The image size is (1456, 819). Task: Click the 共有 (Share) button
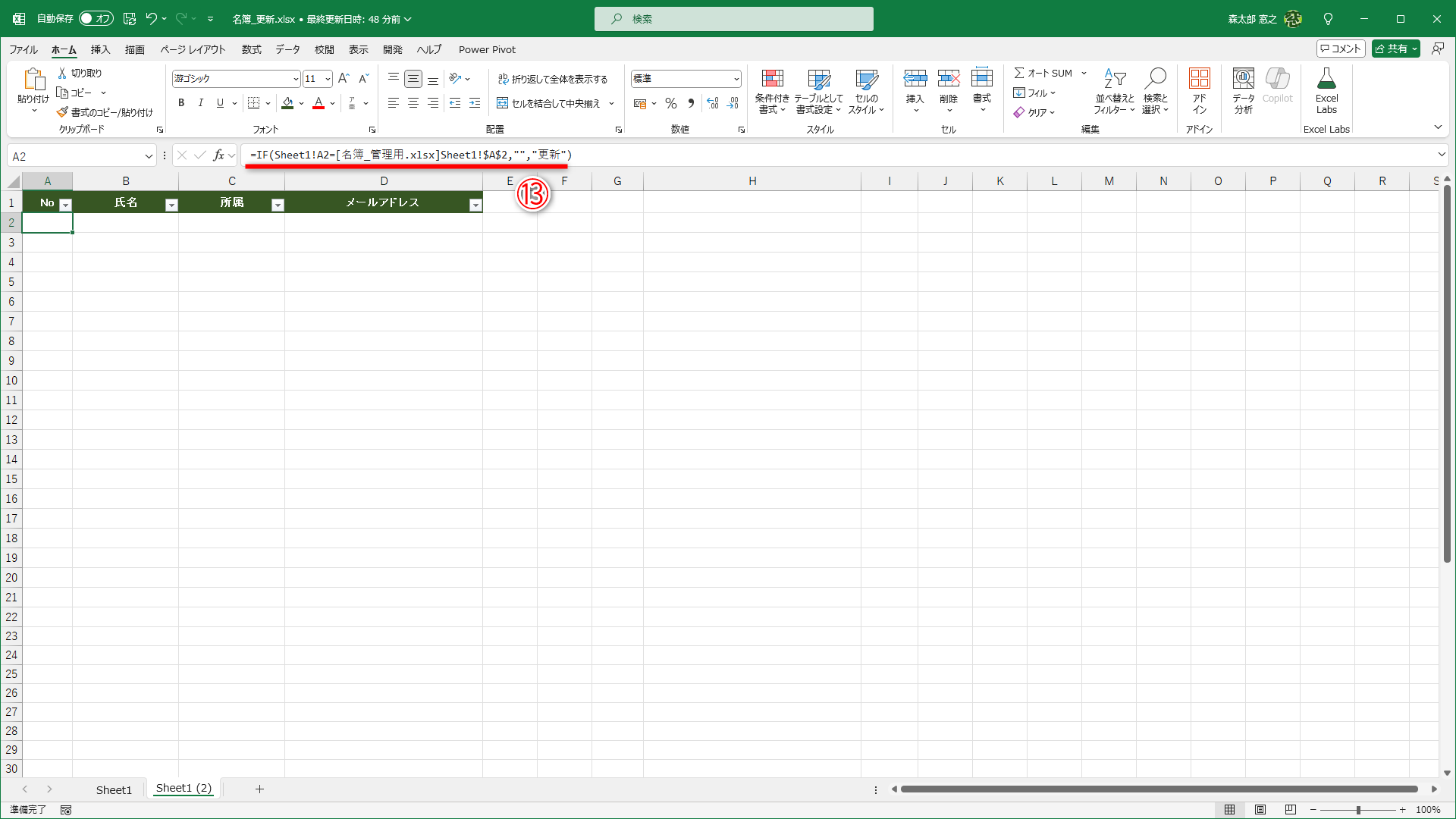tap(1395, 48)
